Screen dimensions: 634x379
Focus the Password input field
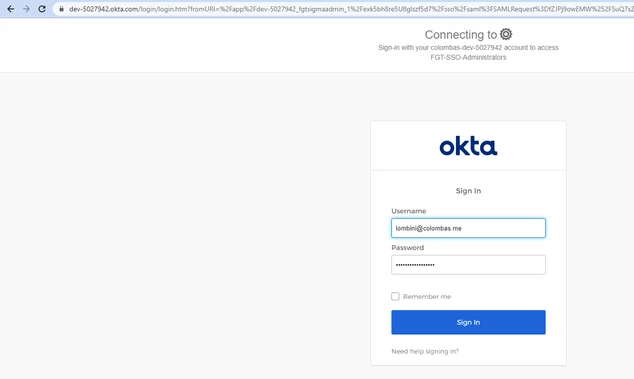[468, 265]
